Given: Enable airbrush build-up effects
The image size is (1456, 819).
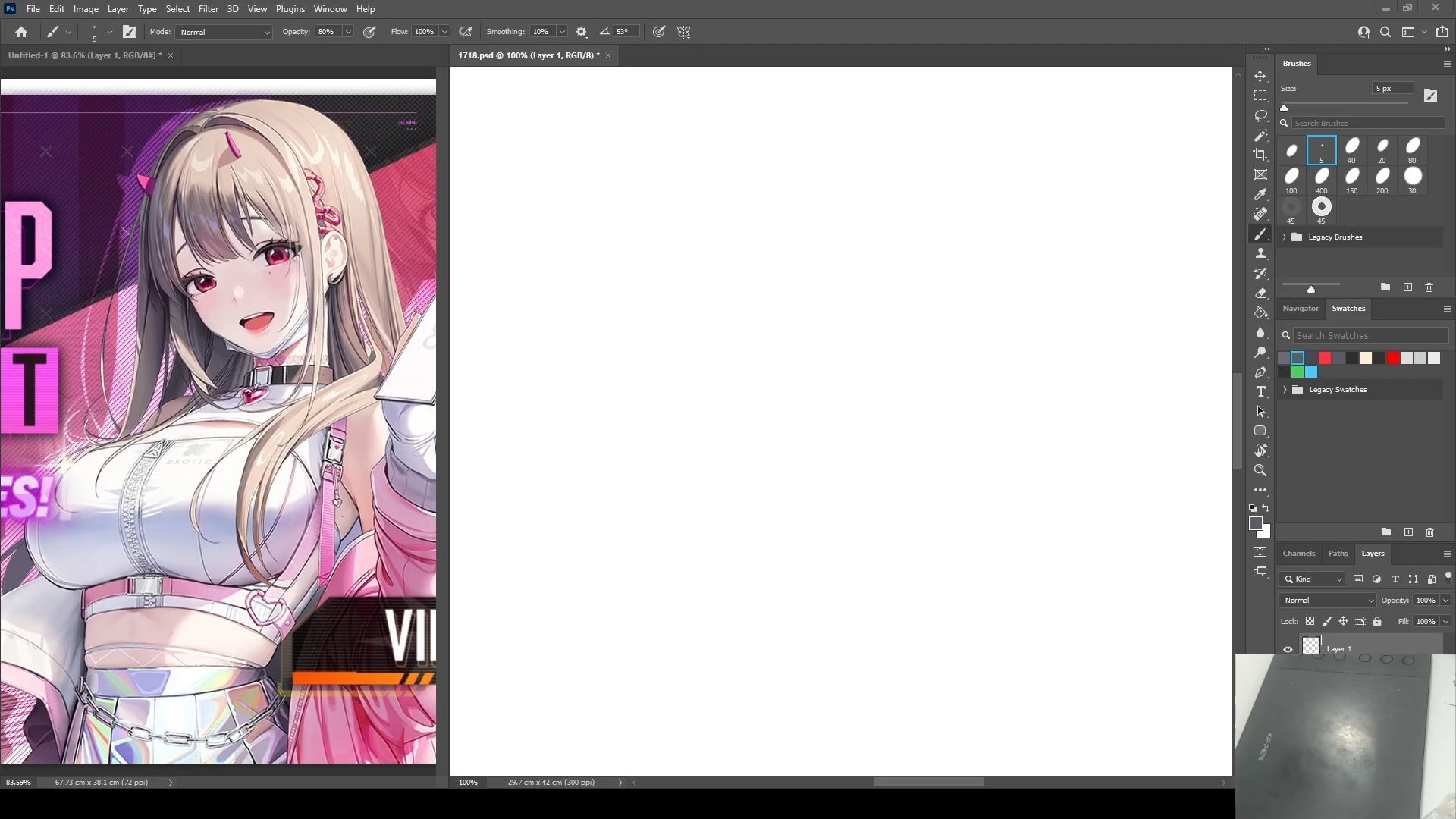Looking at the screenshot, I should click(x=466, y=32).
